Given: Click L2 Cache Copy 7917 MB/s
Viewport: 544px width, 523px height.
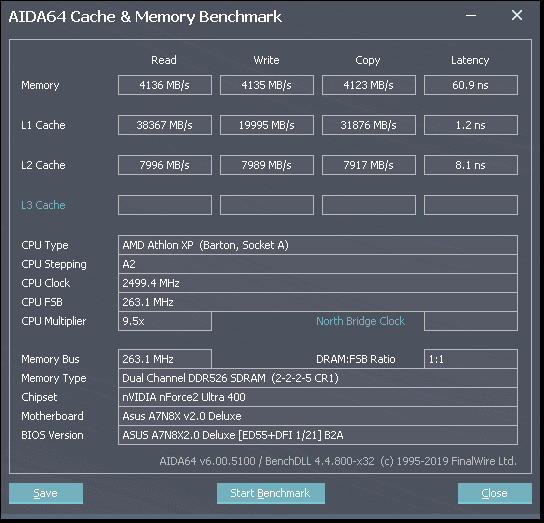Looking at the screenshot, I should click(369, 165).
